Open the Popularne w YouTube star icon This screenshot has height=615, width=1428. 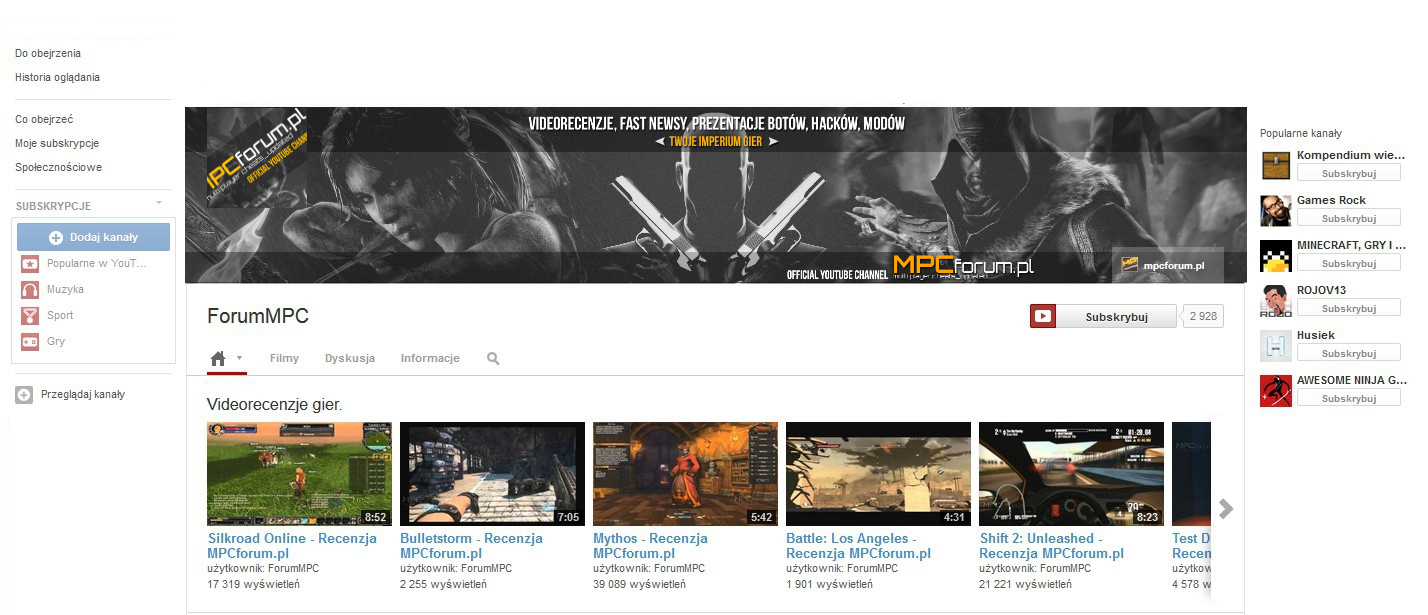tap(30, 263)
